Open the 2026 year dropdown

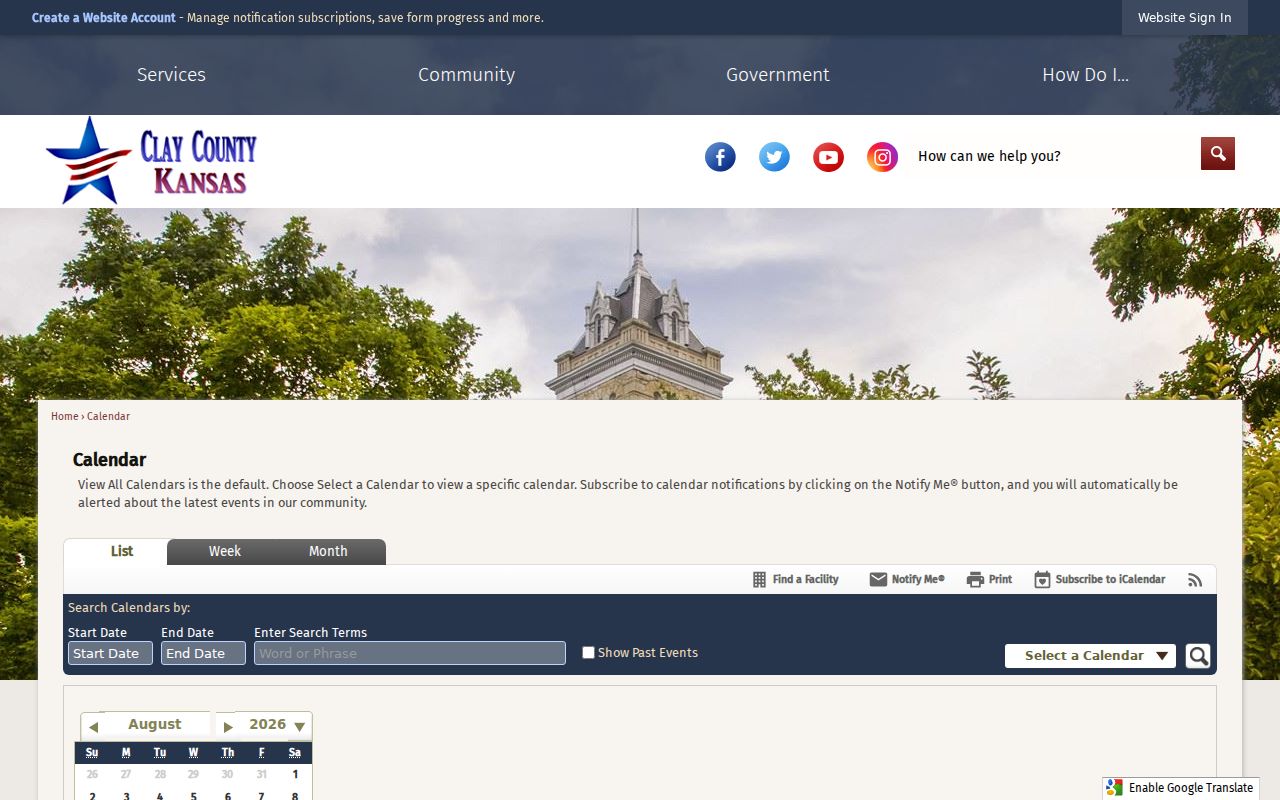click(277, 725)
